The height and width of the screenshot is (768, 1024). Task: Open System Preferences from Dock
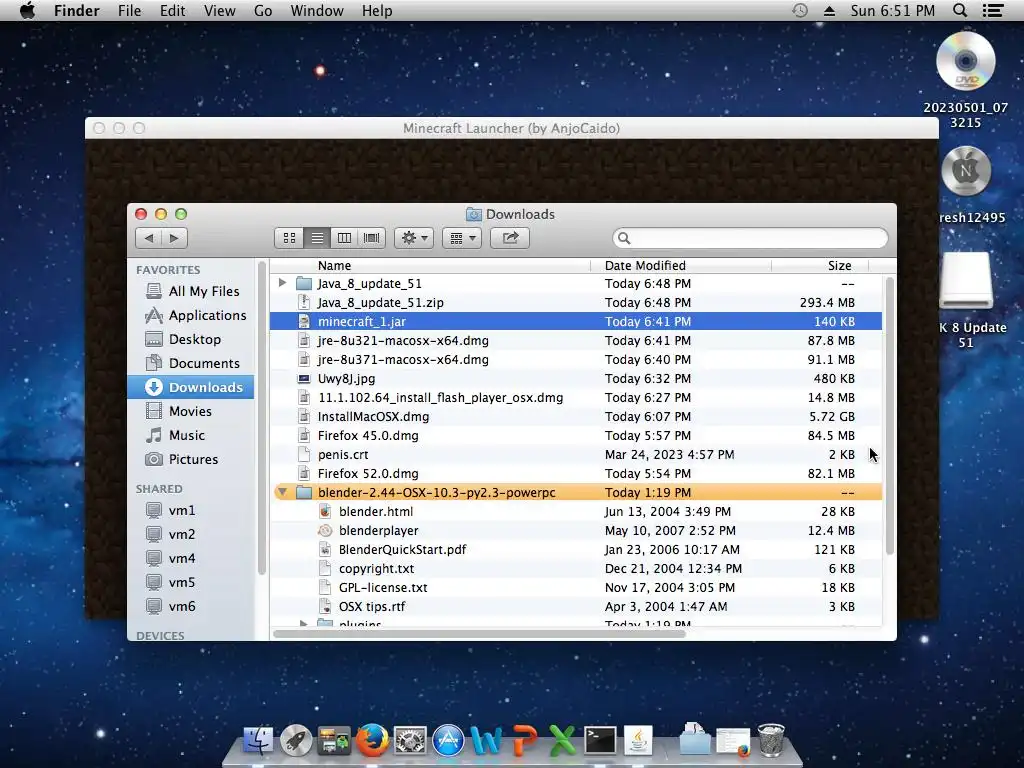(410, 741)
